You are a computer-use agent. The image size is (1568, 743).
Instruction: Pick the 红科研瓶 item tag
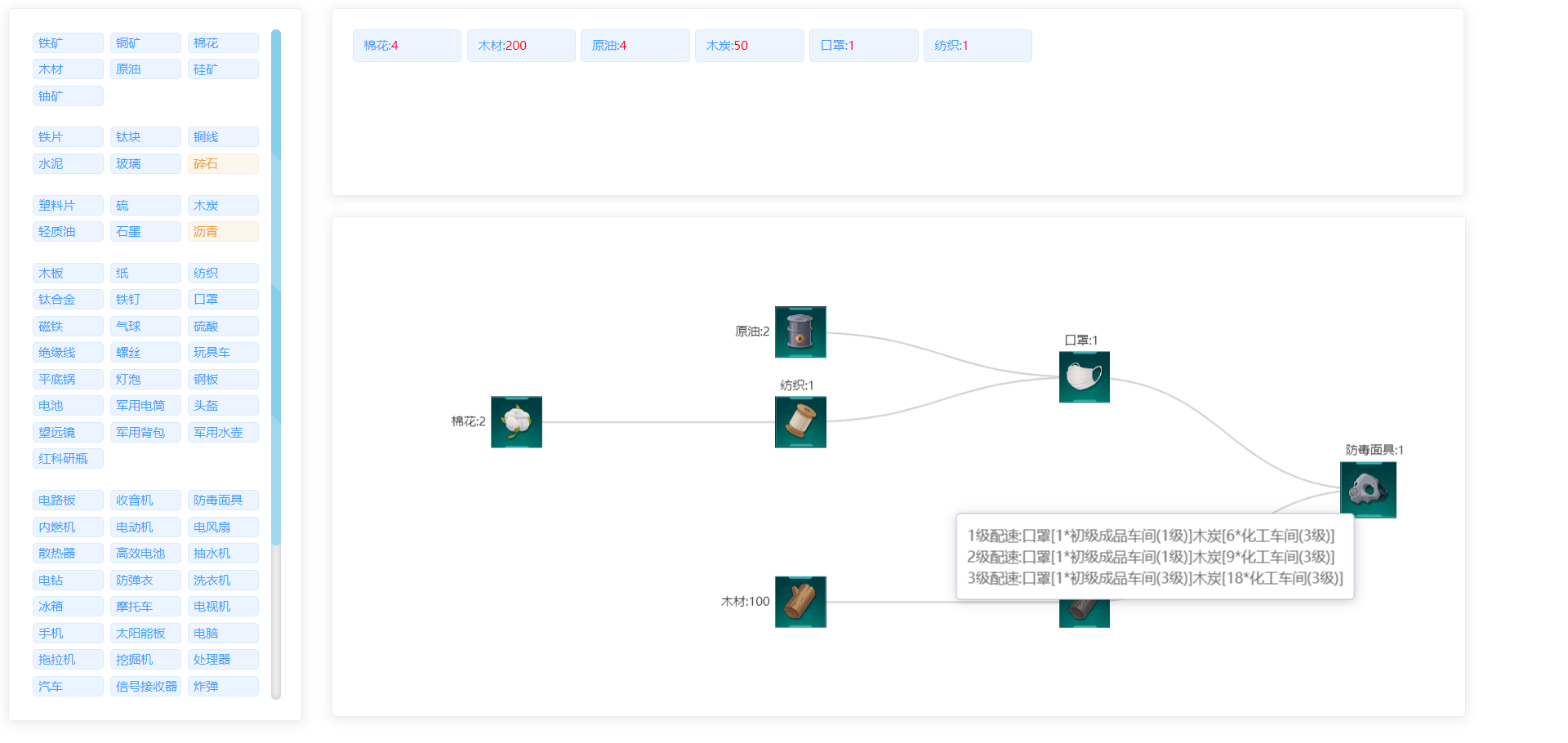tap(69, 459)
